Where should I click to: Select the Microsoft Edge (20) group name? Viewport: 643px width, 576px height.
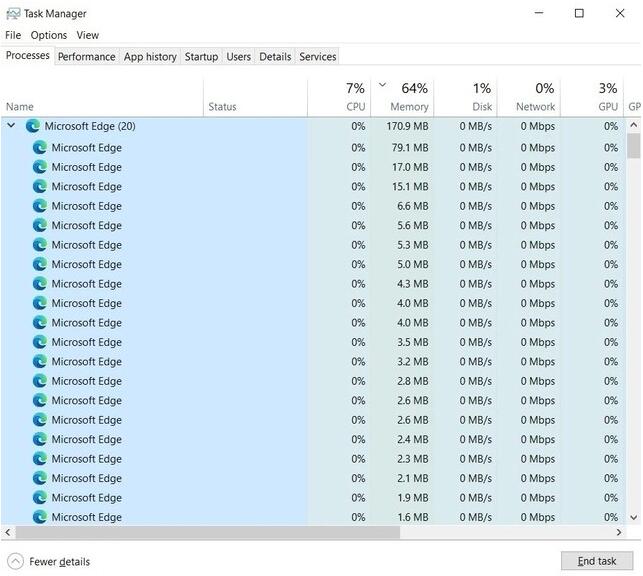tap(90, 126)
